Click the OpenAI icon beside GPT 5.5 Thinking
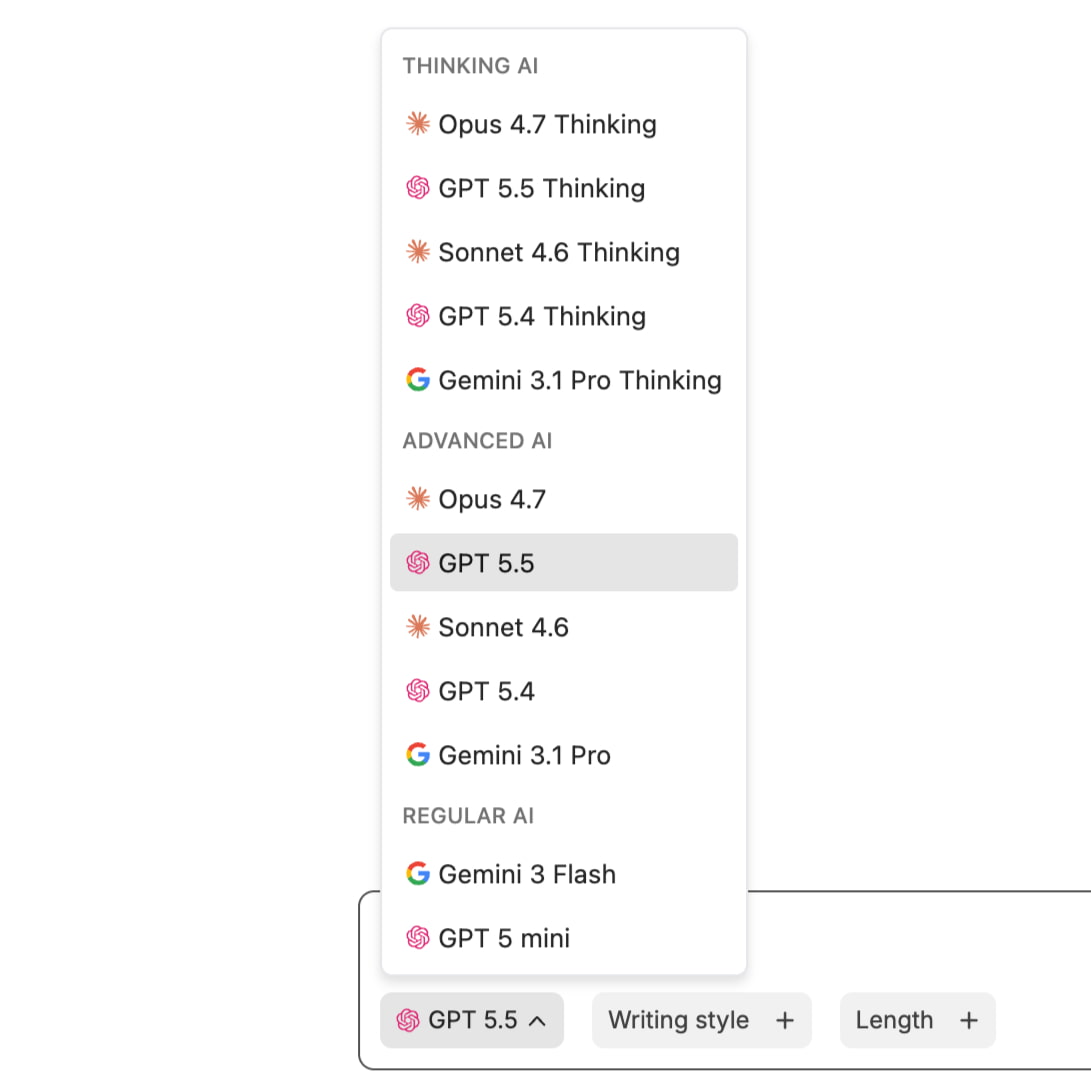 (417, 188)
